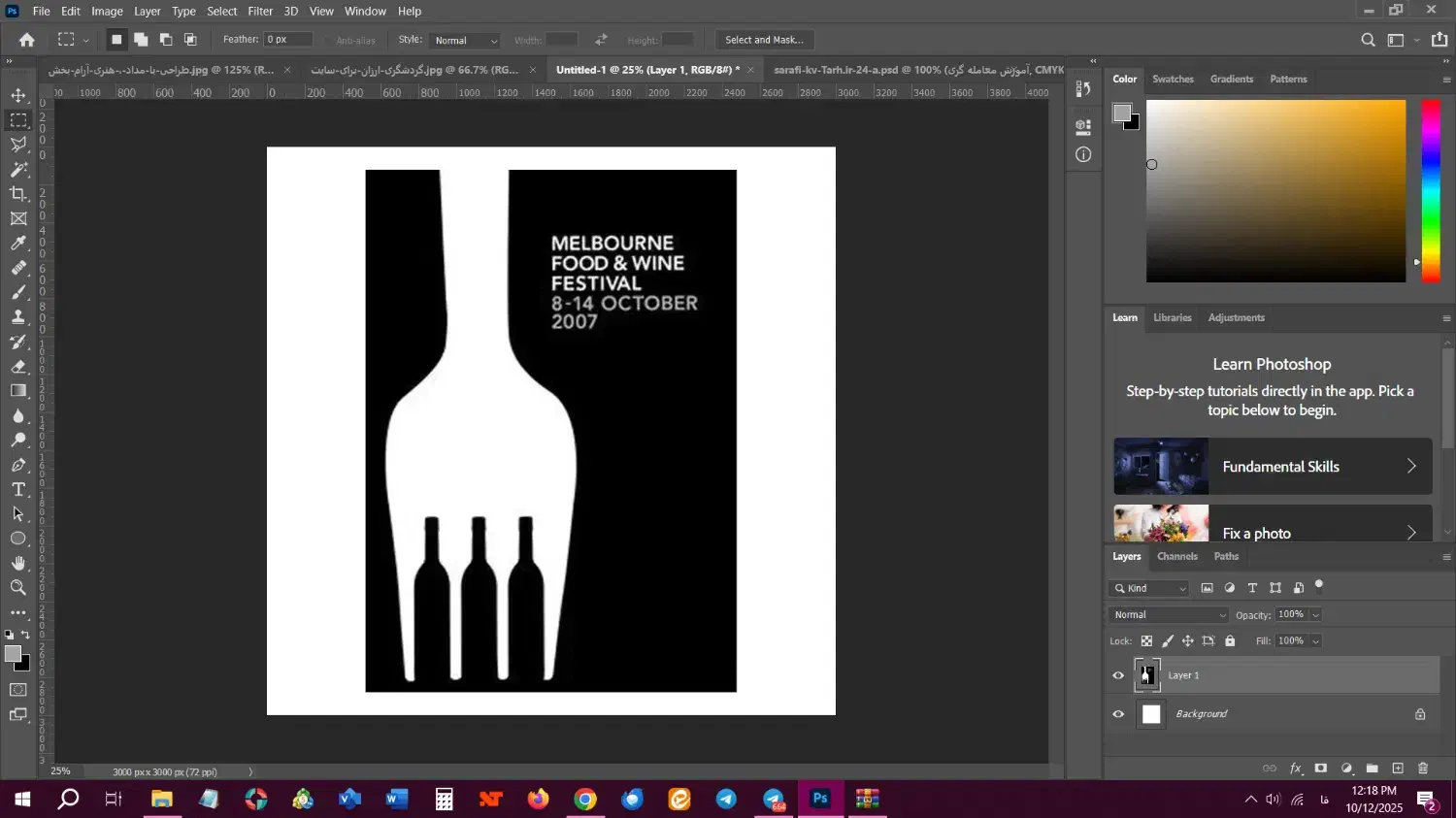
Task: Add a layer style with fx icon
Action: (x=1295, y=769)
